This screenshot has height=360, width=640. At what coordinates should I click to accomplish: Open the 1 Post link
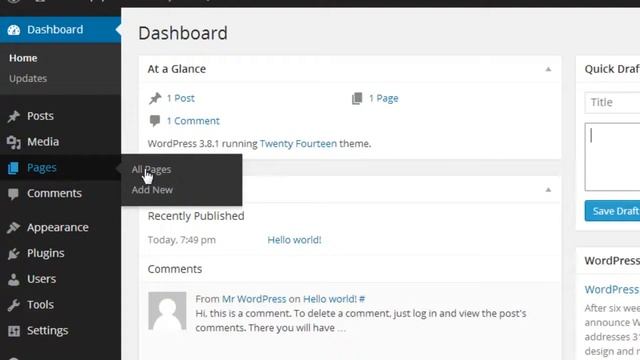(x=180, y=98)
